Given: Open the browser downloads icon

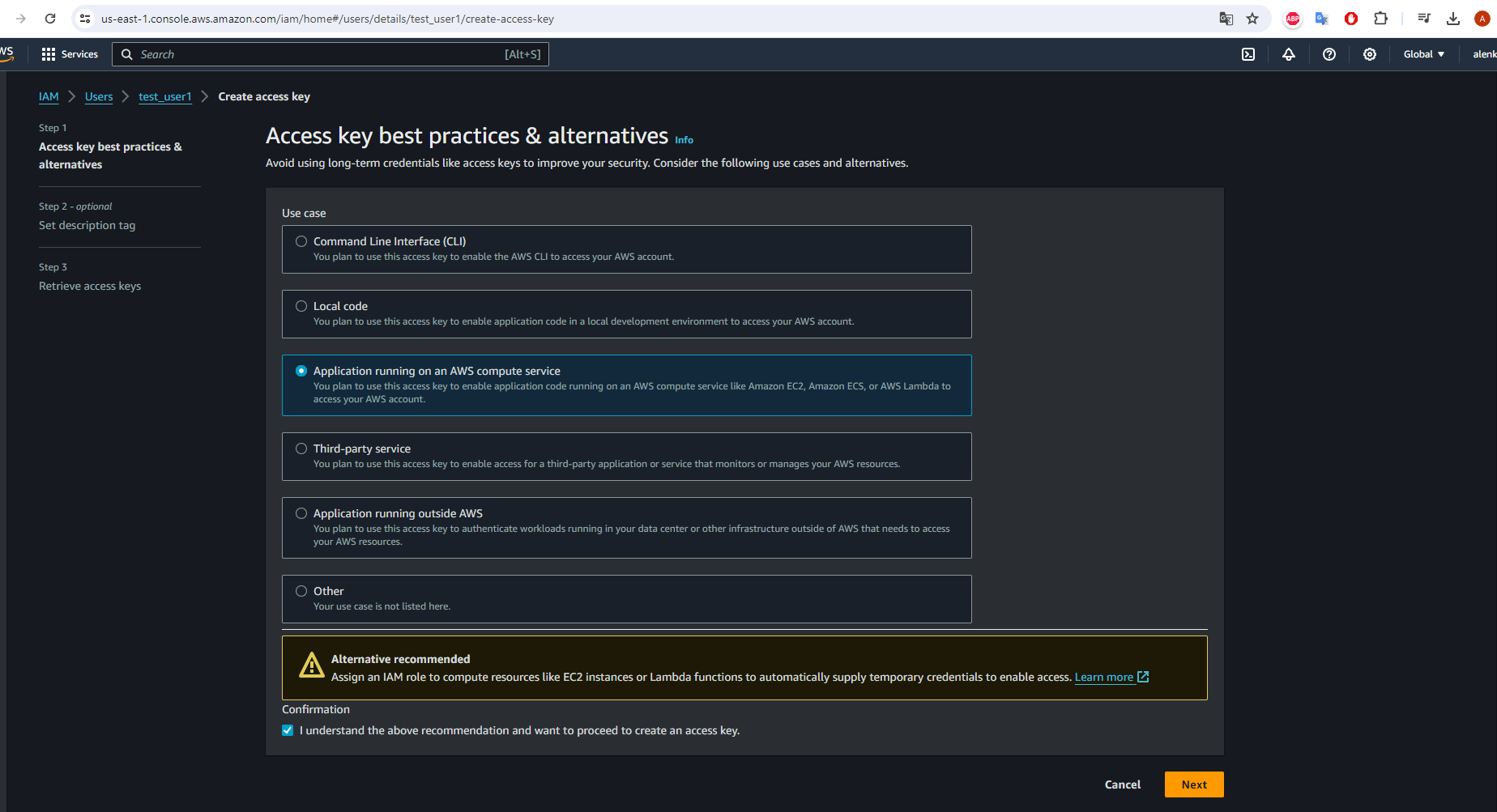Looking at the screenshot, I should coord(1453,19).
